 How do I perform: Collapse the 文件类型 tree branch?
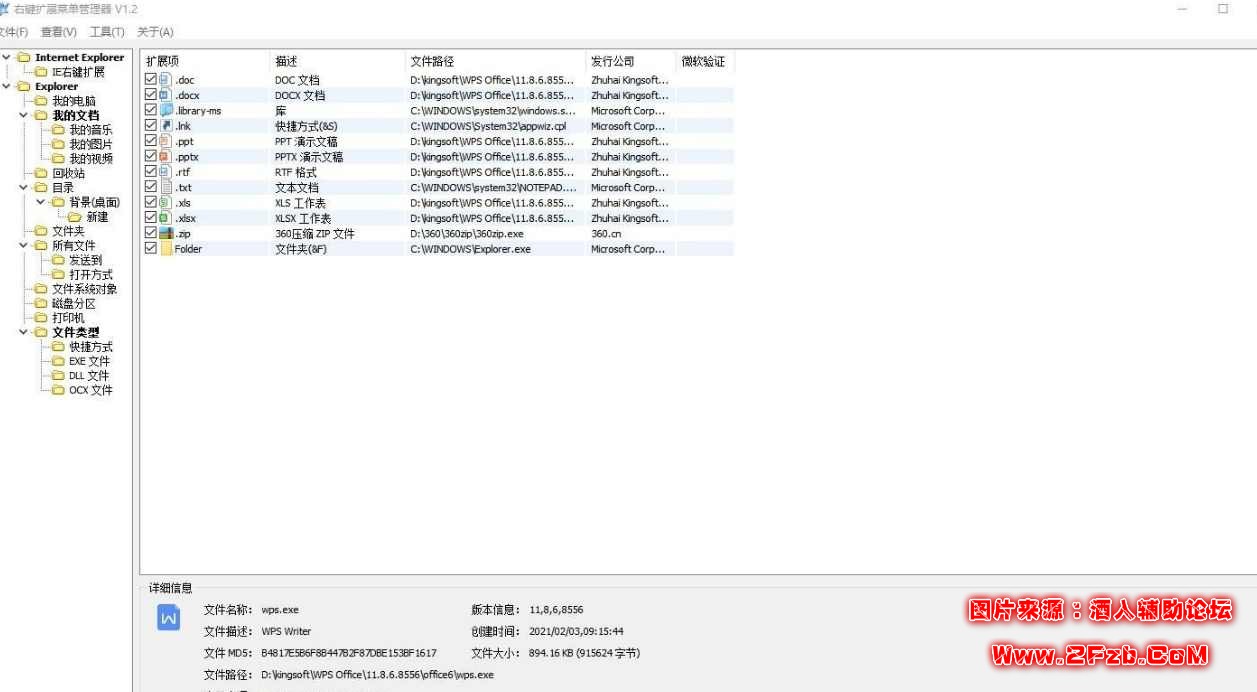pyautogui.click(x=22, y=332)
